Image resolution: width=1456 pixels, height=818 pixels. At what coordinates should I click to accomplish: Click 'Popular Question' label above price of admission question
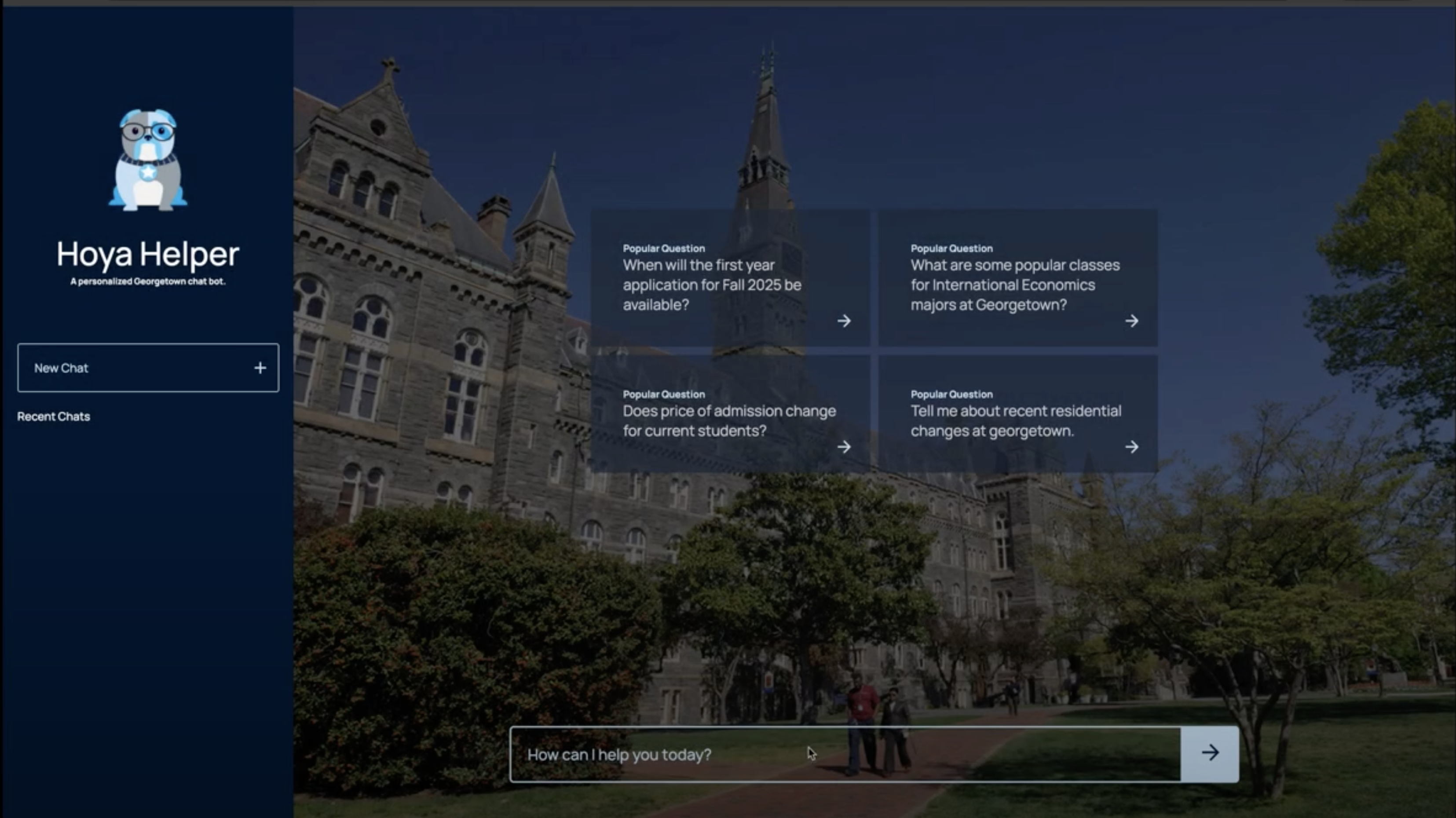pyautogui.click(x=664, y=394)
